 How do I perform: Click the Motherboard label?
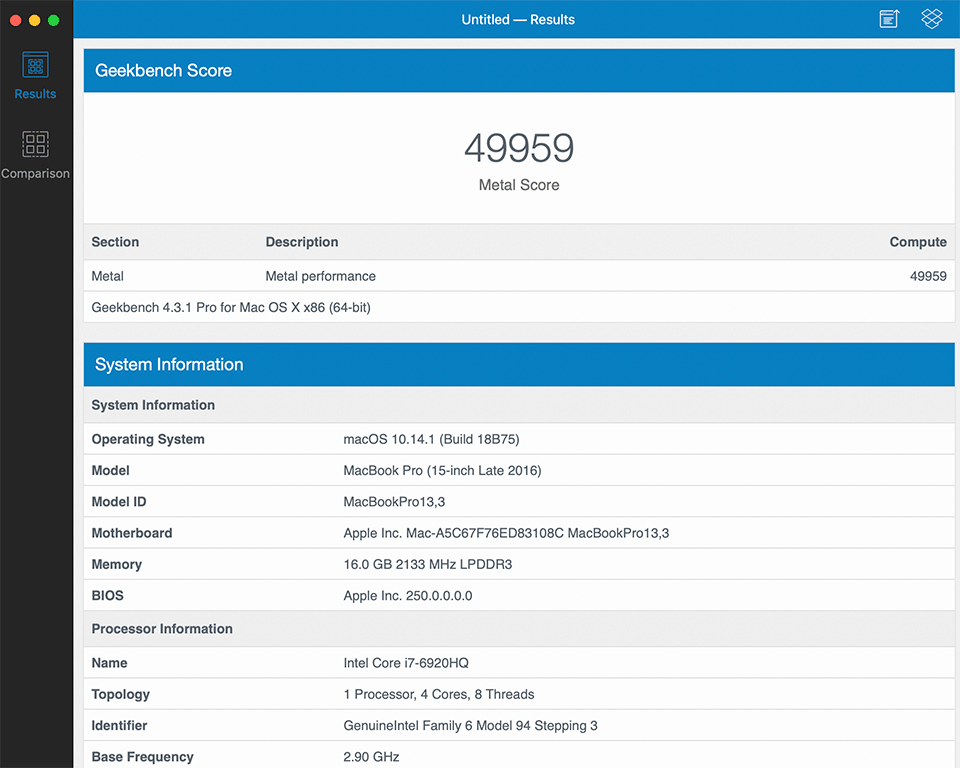[x=132, y=533]
